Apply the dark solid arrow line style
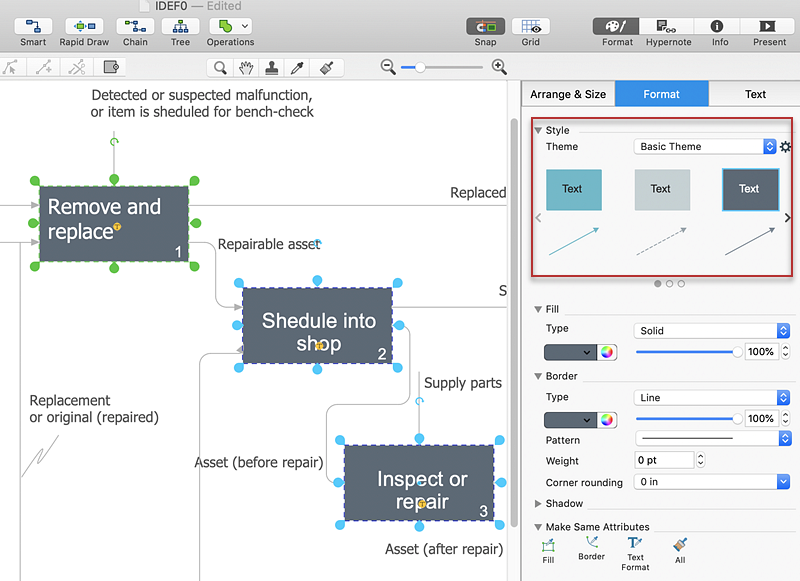The width and height of the screenshot is (800, 581). click(749, 241)
